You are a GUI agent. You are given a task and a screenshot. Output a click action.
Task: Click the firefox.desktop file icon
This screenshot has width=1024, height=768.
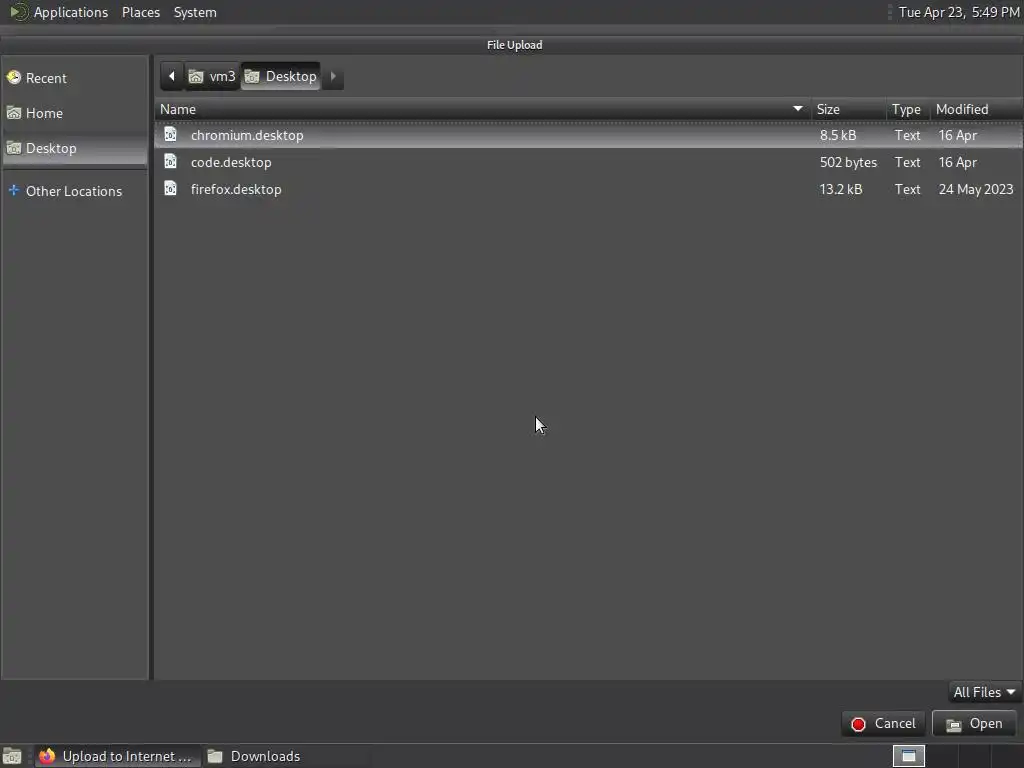tap(170, 189)
